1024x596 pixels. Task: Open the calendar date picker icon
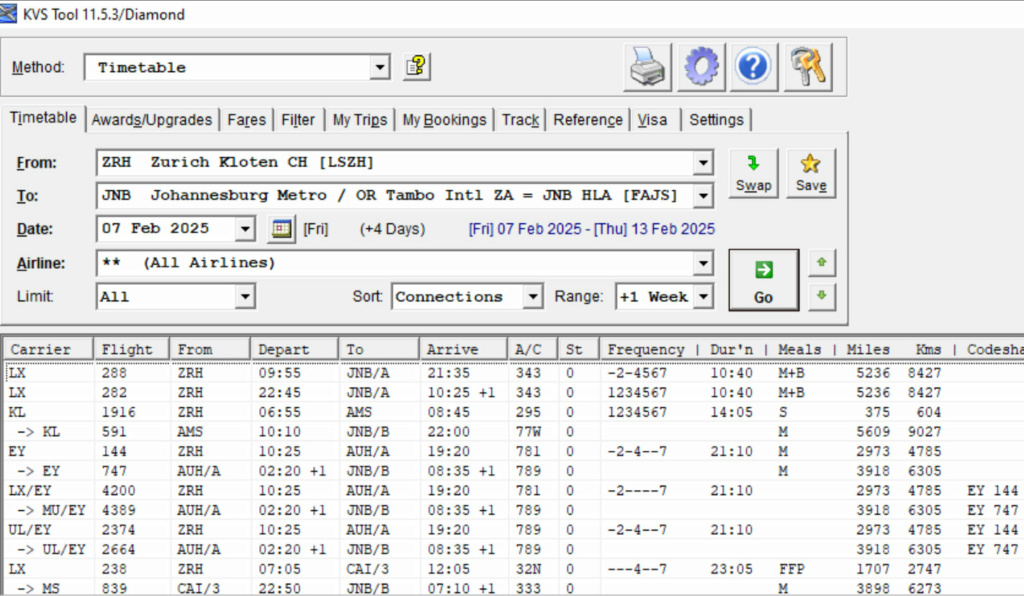coord(281,229)
